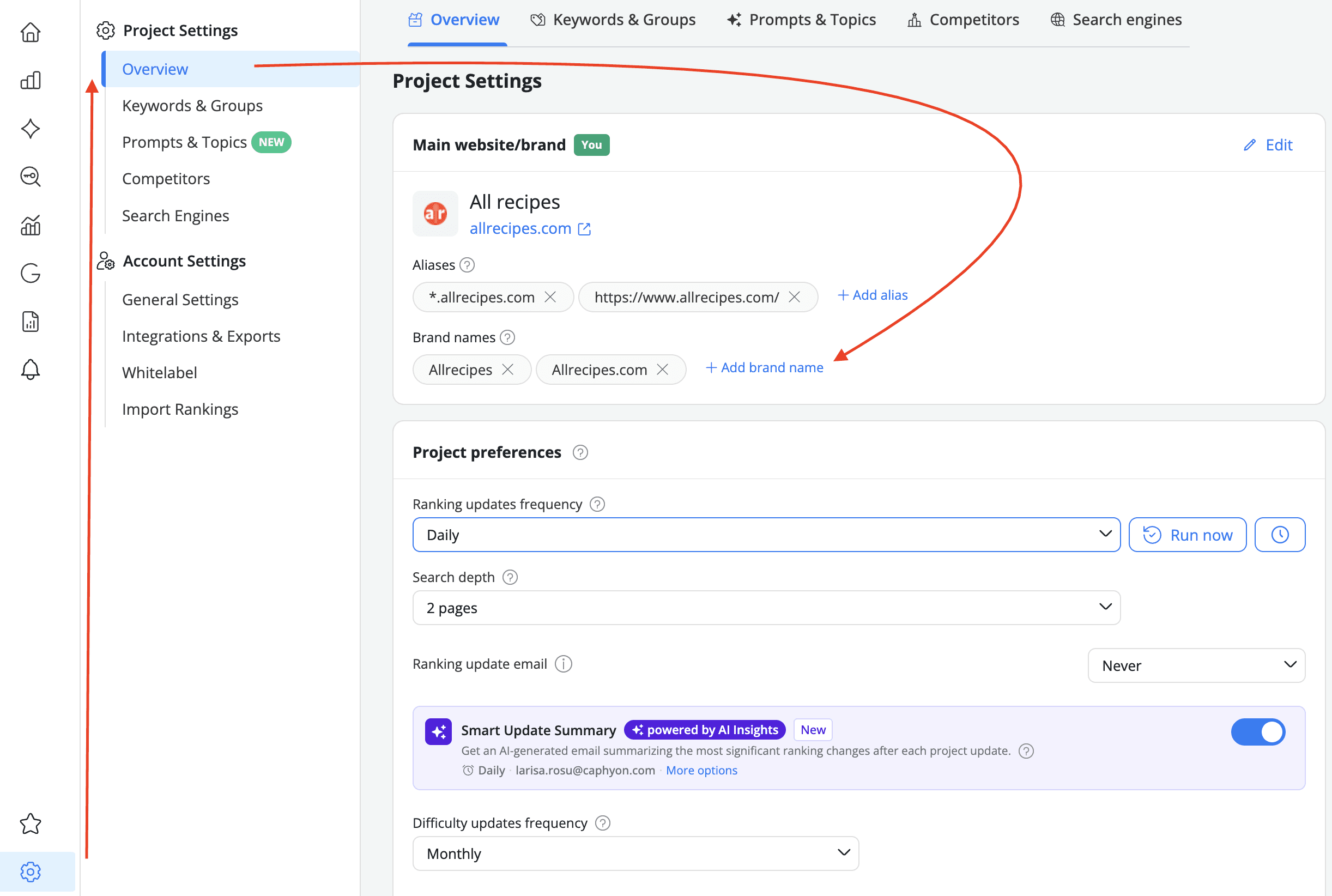Image resolution: width=1332 pixels, height=896 pixels.
Task: Click the Aliases help question mark icon
Action: (467, 265)
